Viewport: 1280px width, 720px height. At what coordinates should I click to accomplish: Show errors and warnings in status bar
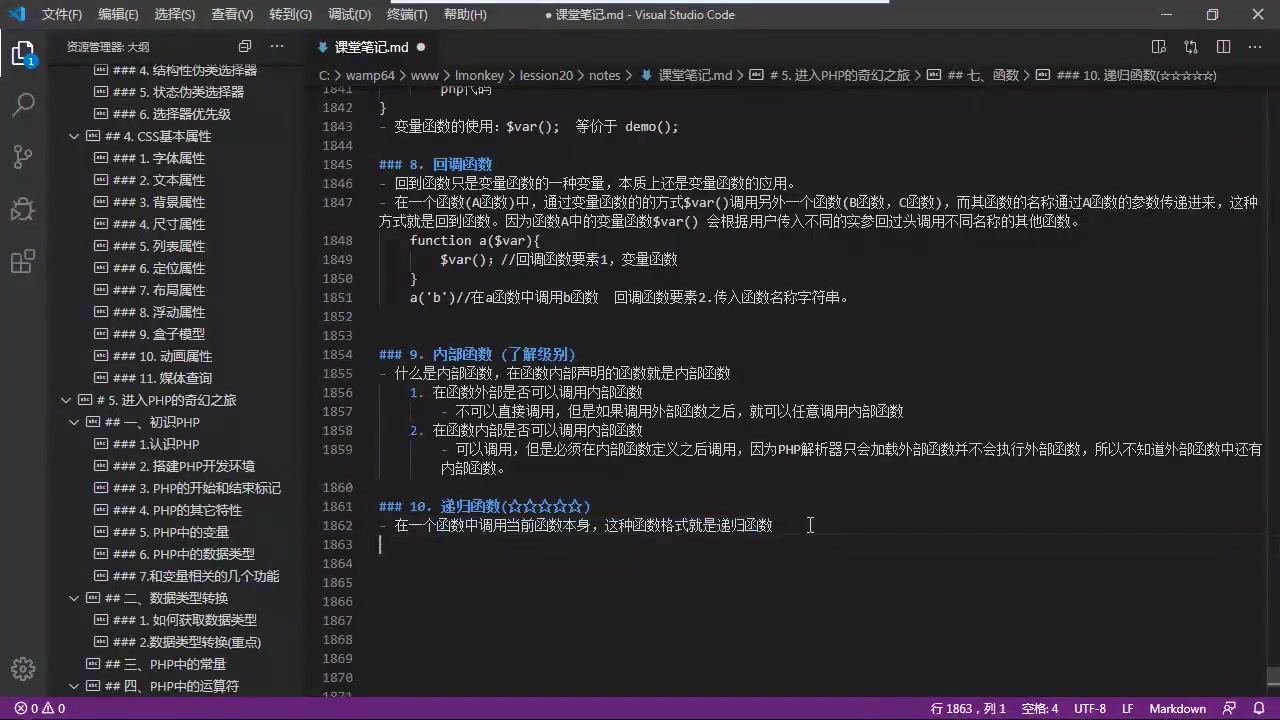tap(40, 708)
